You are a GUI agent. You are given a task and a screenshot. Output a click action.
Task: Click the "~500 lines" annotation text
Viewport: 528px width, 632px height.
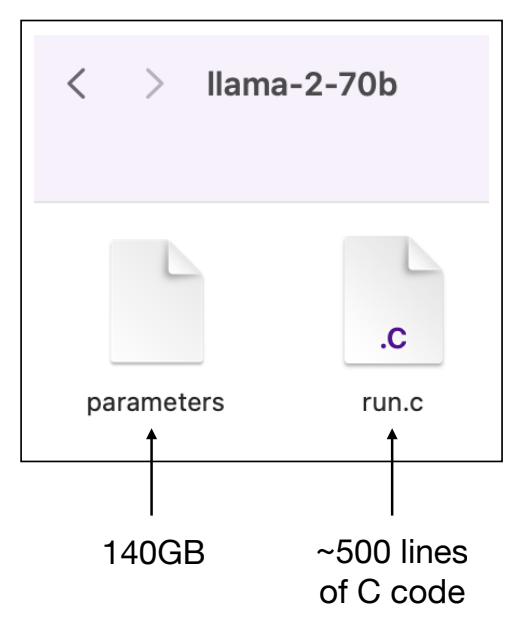[x=392, y=552]
